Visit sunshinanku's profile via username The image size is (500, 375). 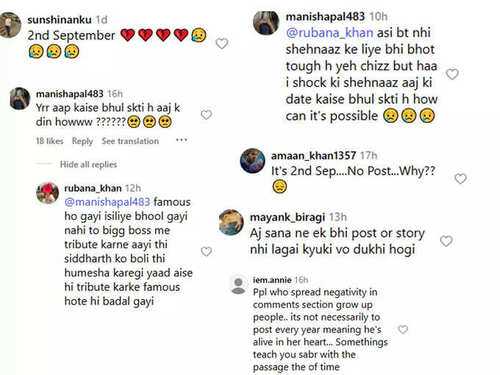(x=59, y=20)
